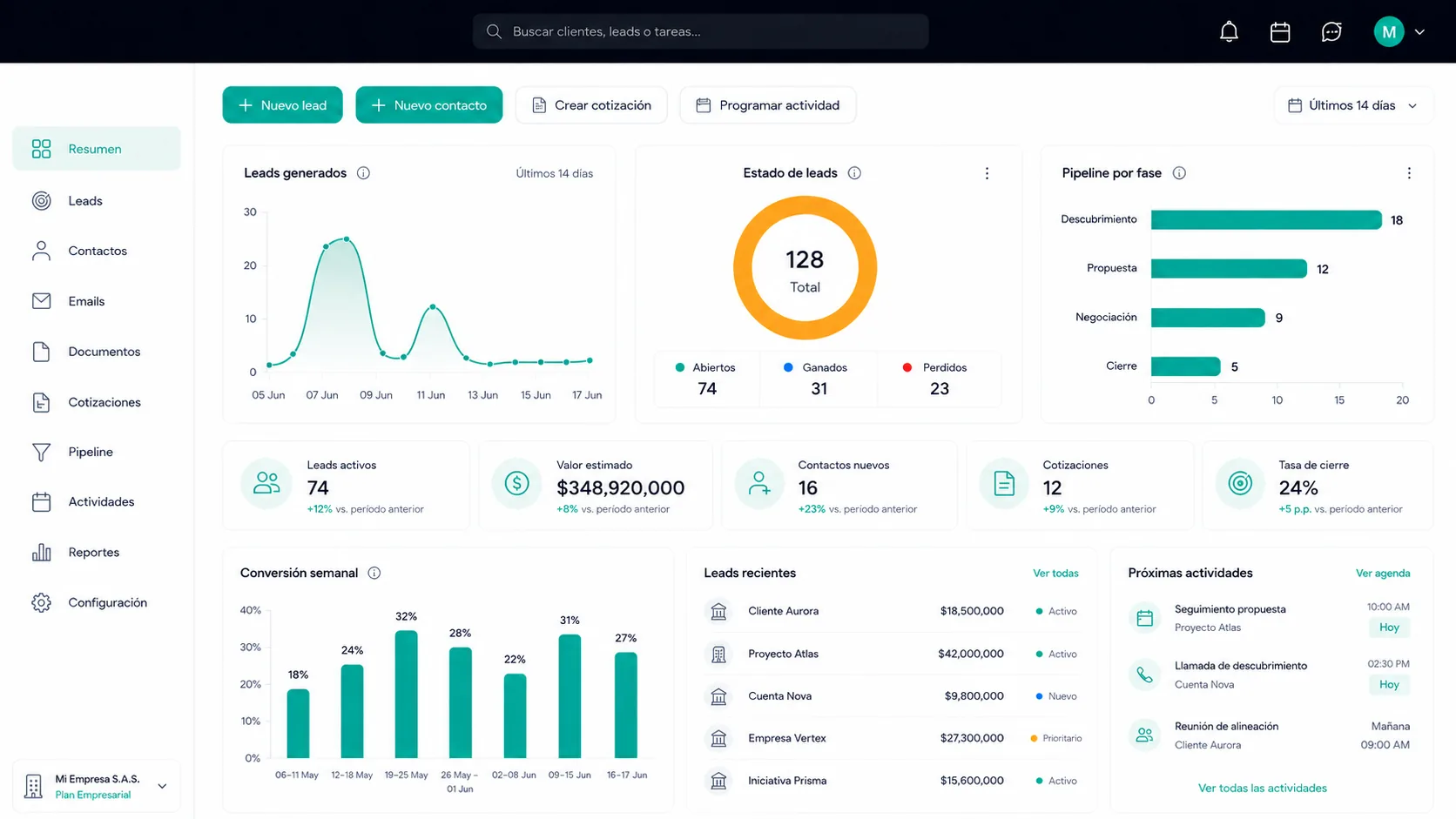Expand the Últimos 14 días date range dropdown
Viewport: 1456px width, 819px height.
tap(1352, 105)
